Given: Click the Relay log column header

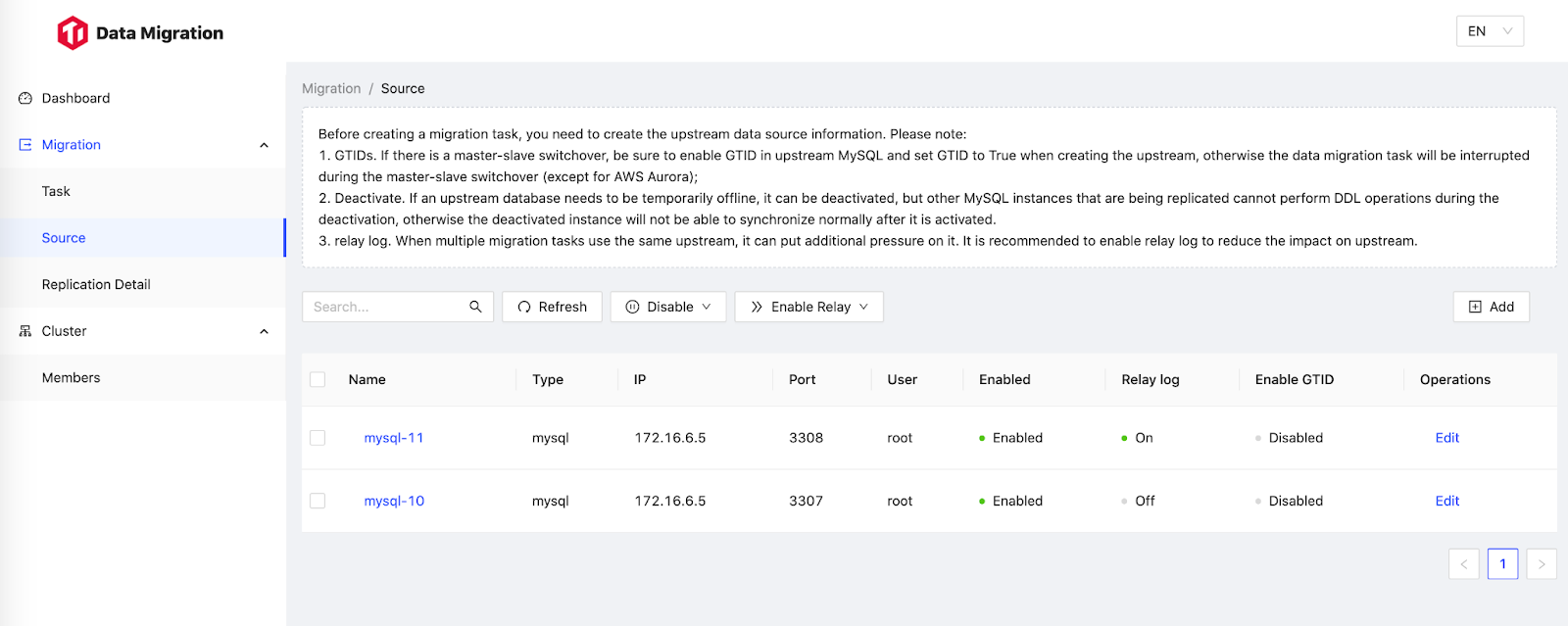Looking at the screenshot, I should click(x=1151, y=379).
